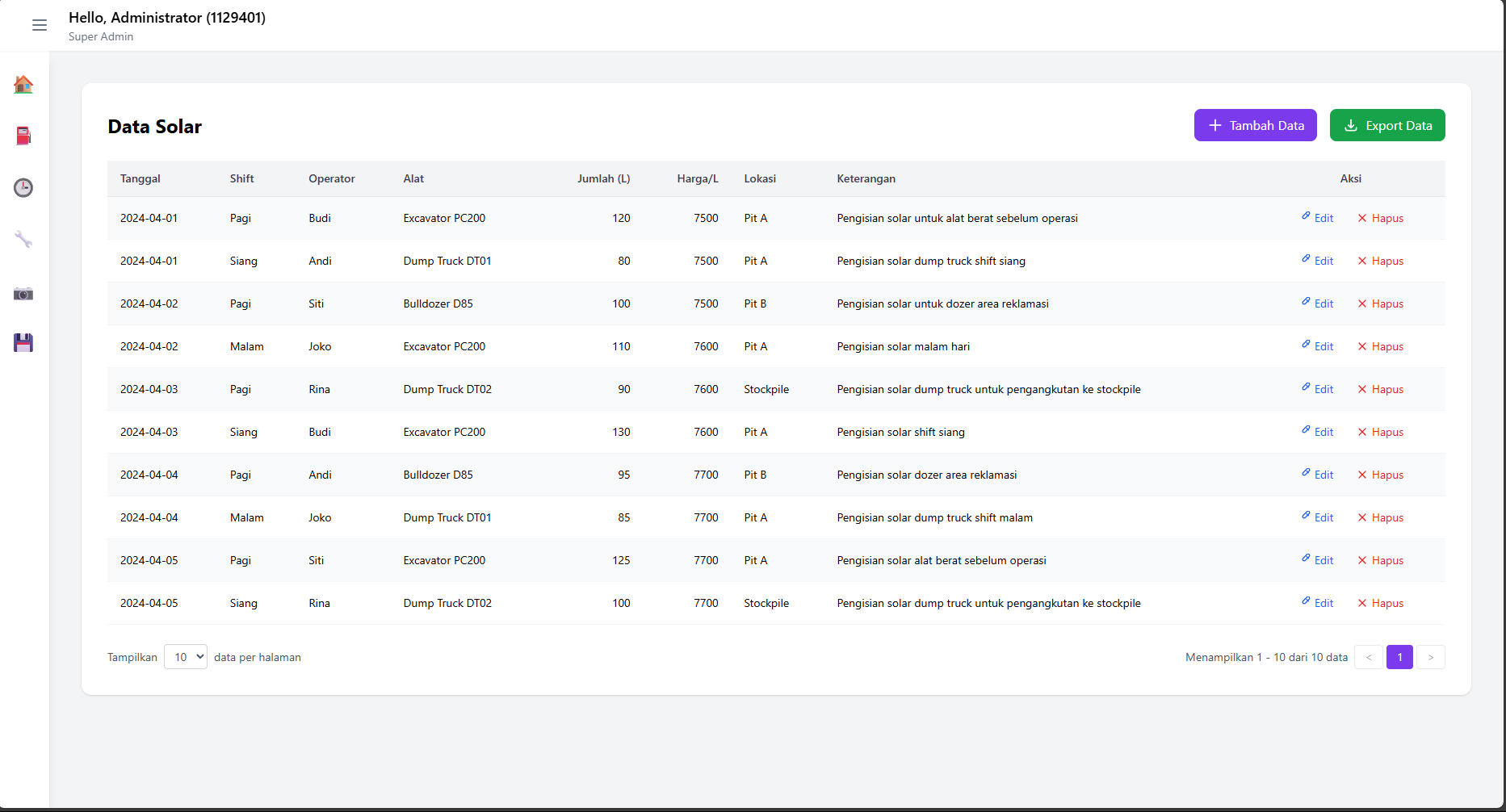
Task: Click Export Data button
Action: pos(1386,125)
